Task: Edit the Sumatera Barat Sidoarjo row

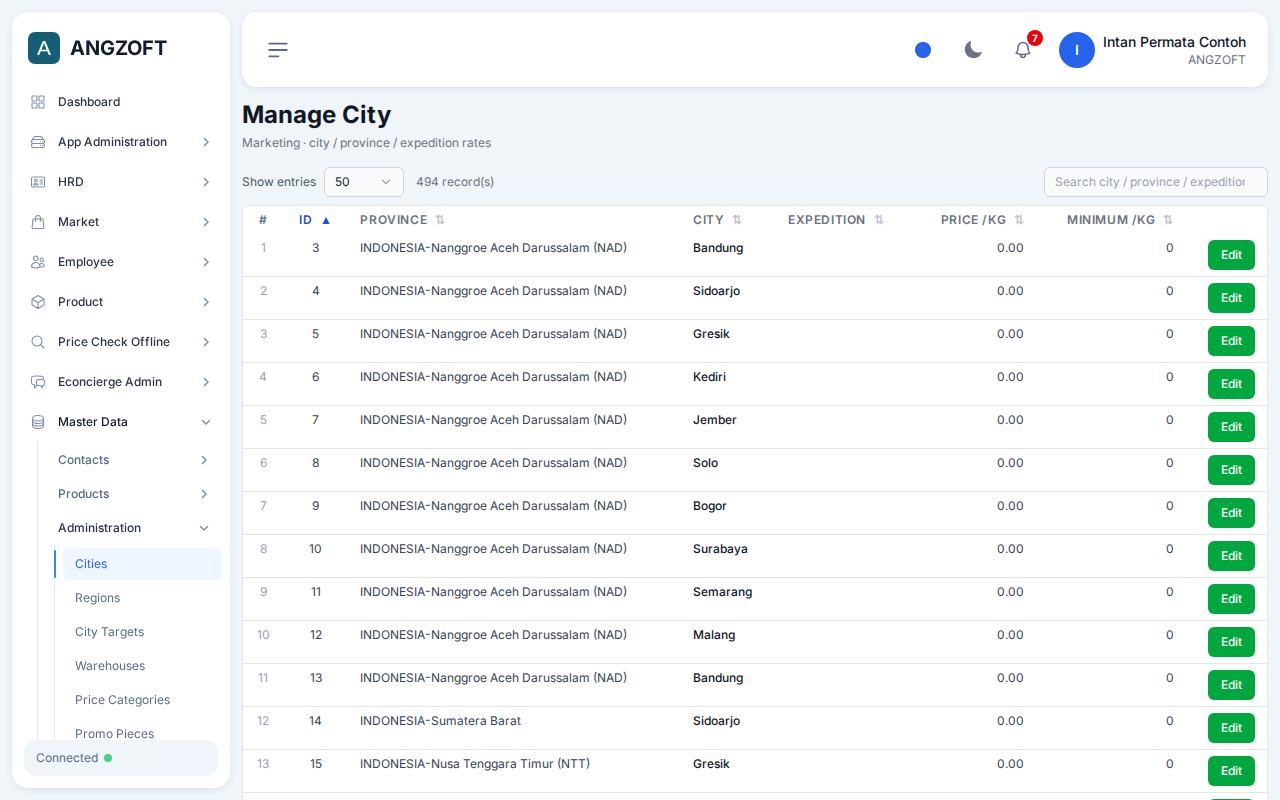Action: pos(1231,728)
